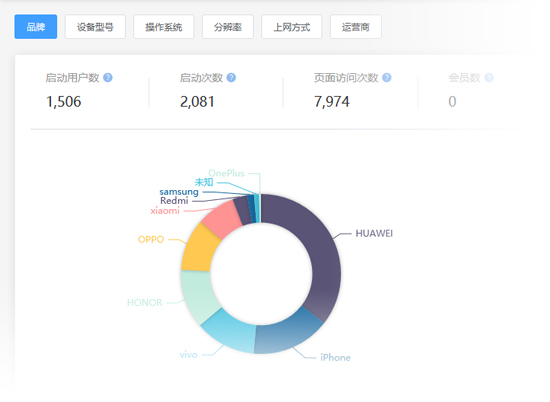This screenshot has height=402, width=550.
Task: Select the 启动用户数 1,506 metric
Action: pyautogui.click(x=79, y=91)
